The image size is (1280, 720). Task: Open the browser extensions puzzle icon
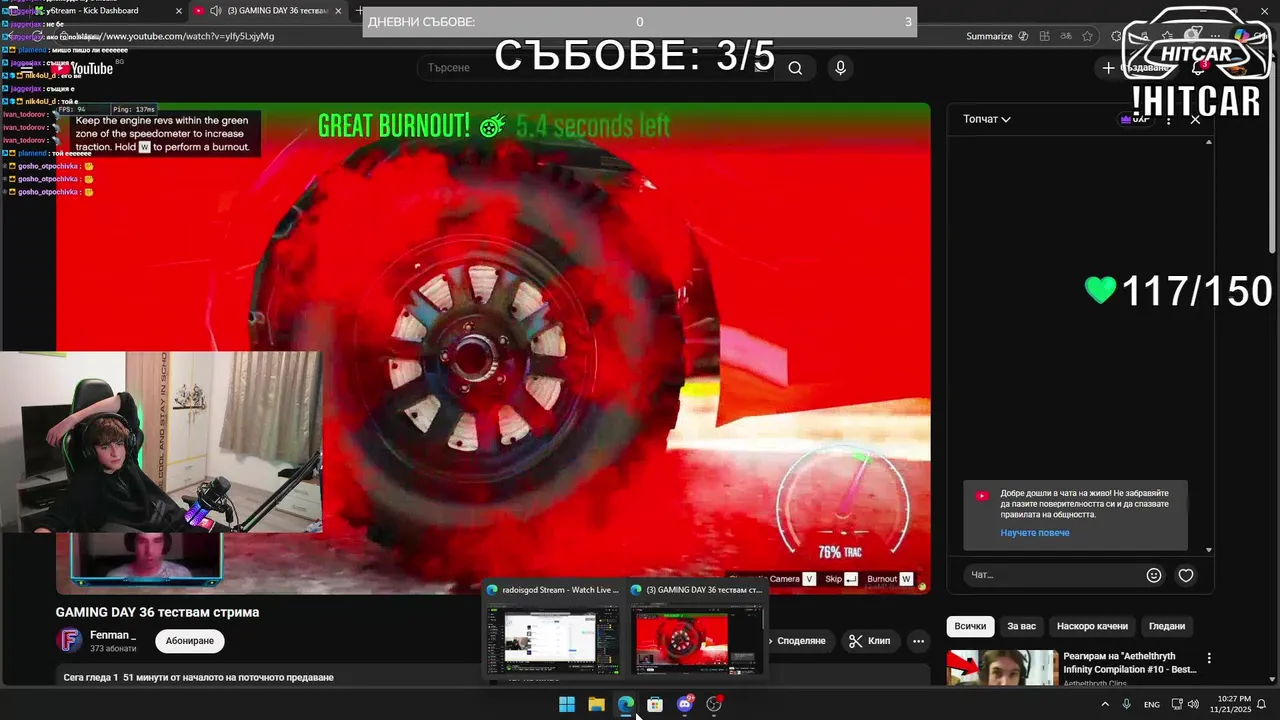coord(1117,36)
